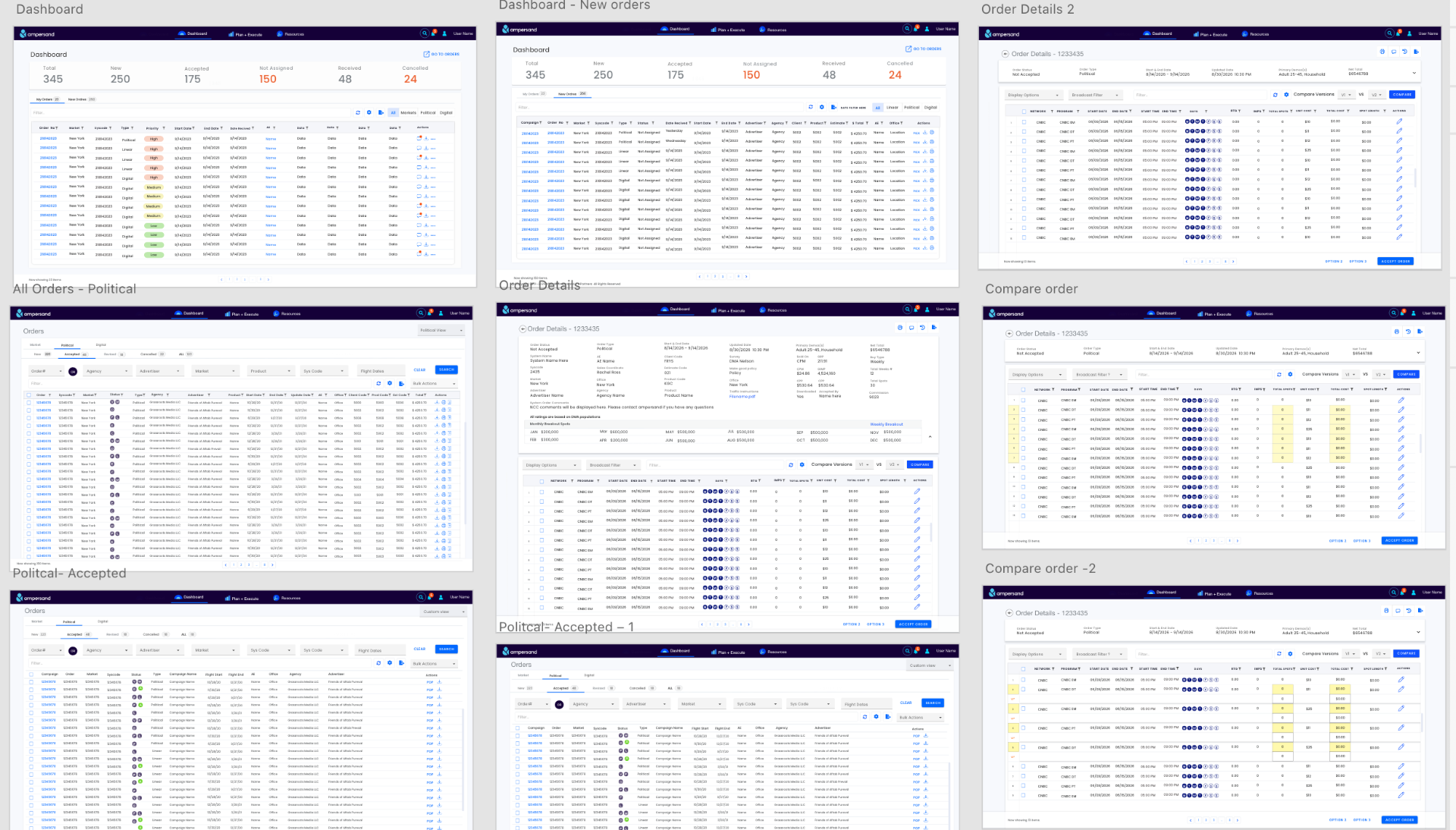This screenshot has height=830, width=1456.
Task: Click back arrow beside Order Details - 1233435 in middle frame
Action: tap(522, 329)
